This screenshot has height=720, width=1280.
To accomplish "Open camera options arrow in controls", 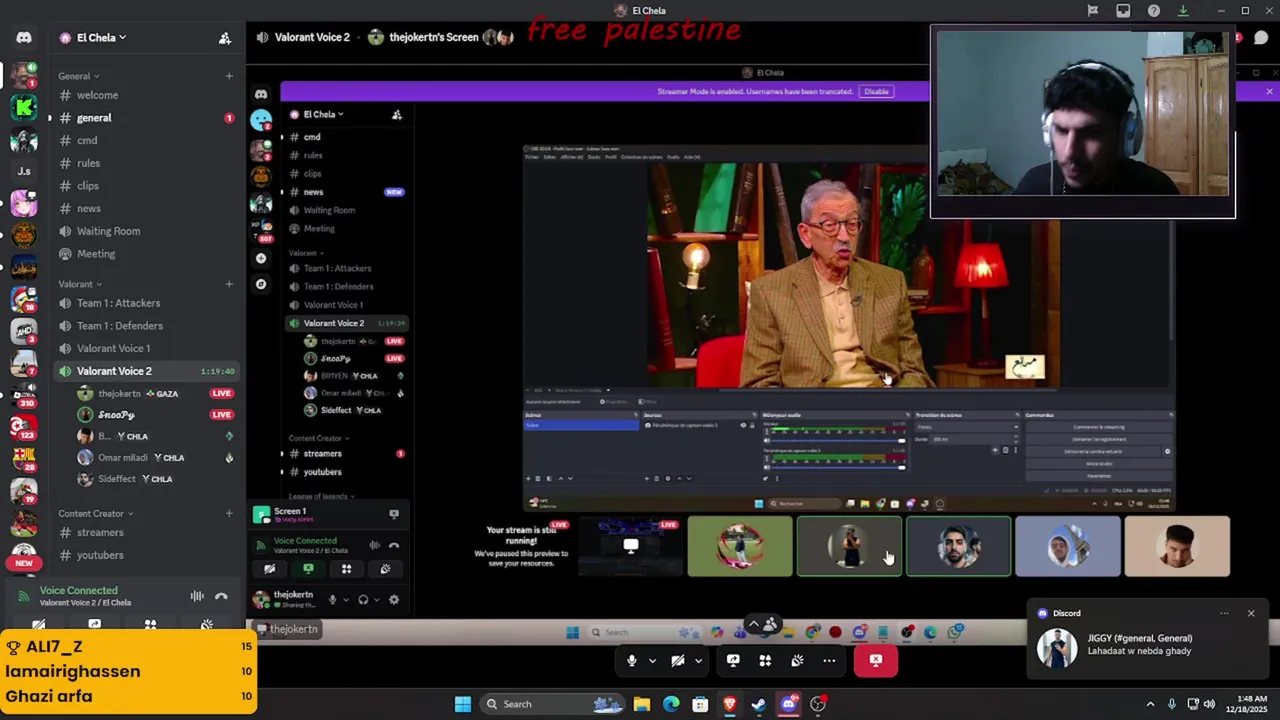I will pos(698,660).
